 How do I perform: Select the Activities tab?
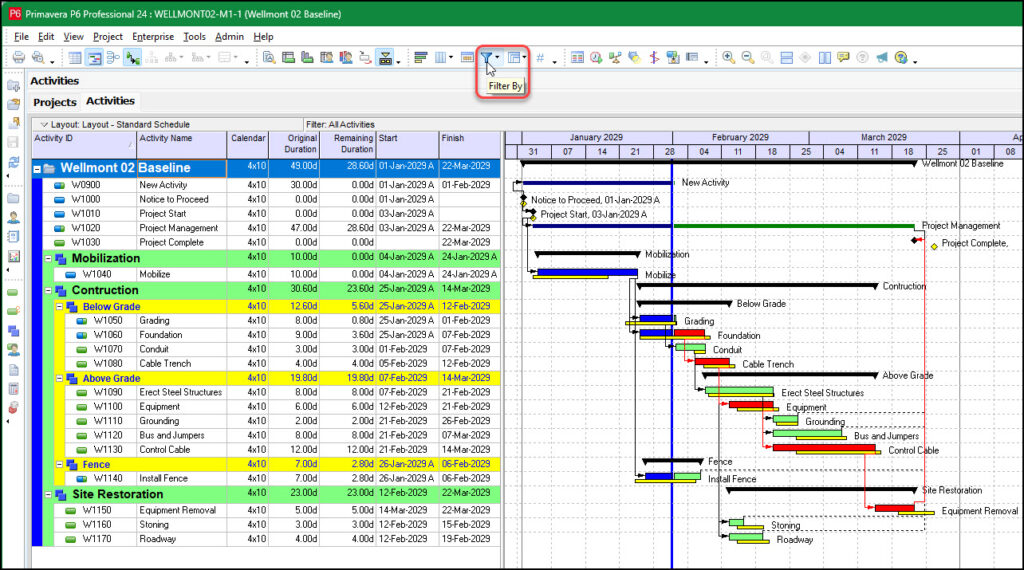[110, 101]
